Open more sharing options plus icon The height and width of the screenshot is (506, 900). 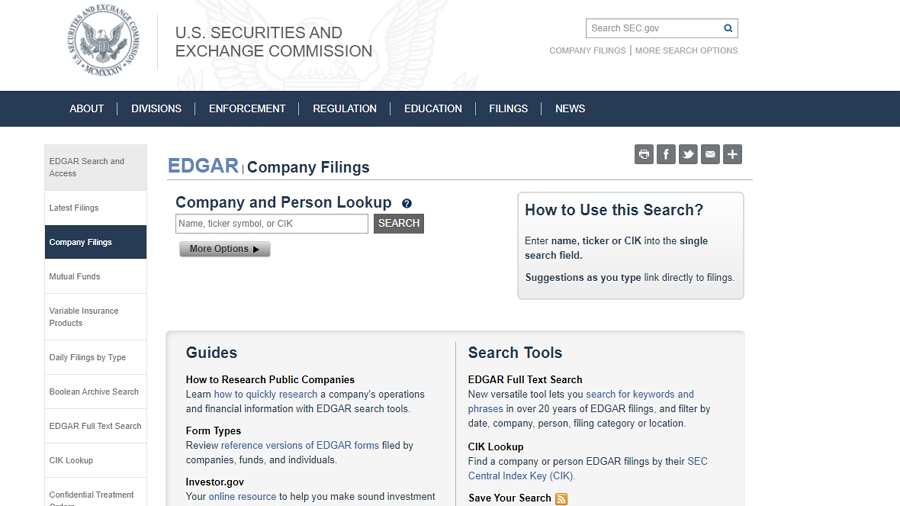732,154
